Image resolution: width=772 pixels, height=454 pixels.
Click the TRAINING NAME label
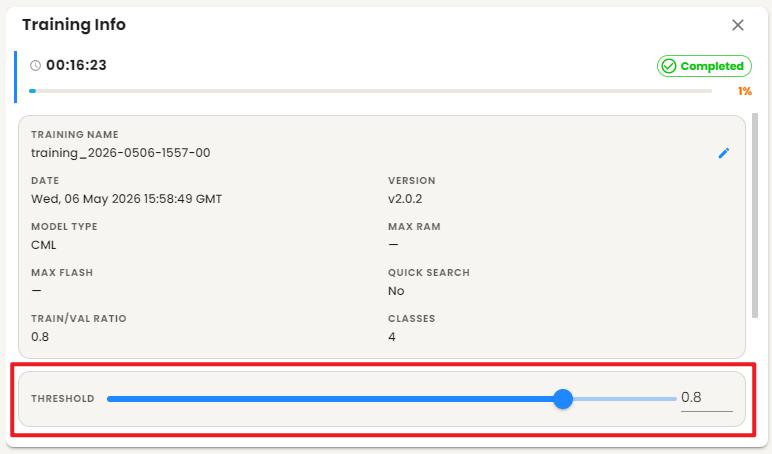tap(75, 135)
